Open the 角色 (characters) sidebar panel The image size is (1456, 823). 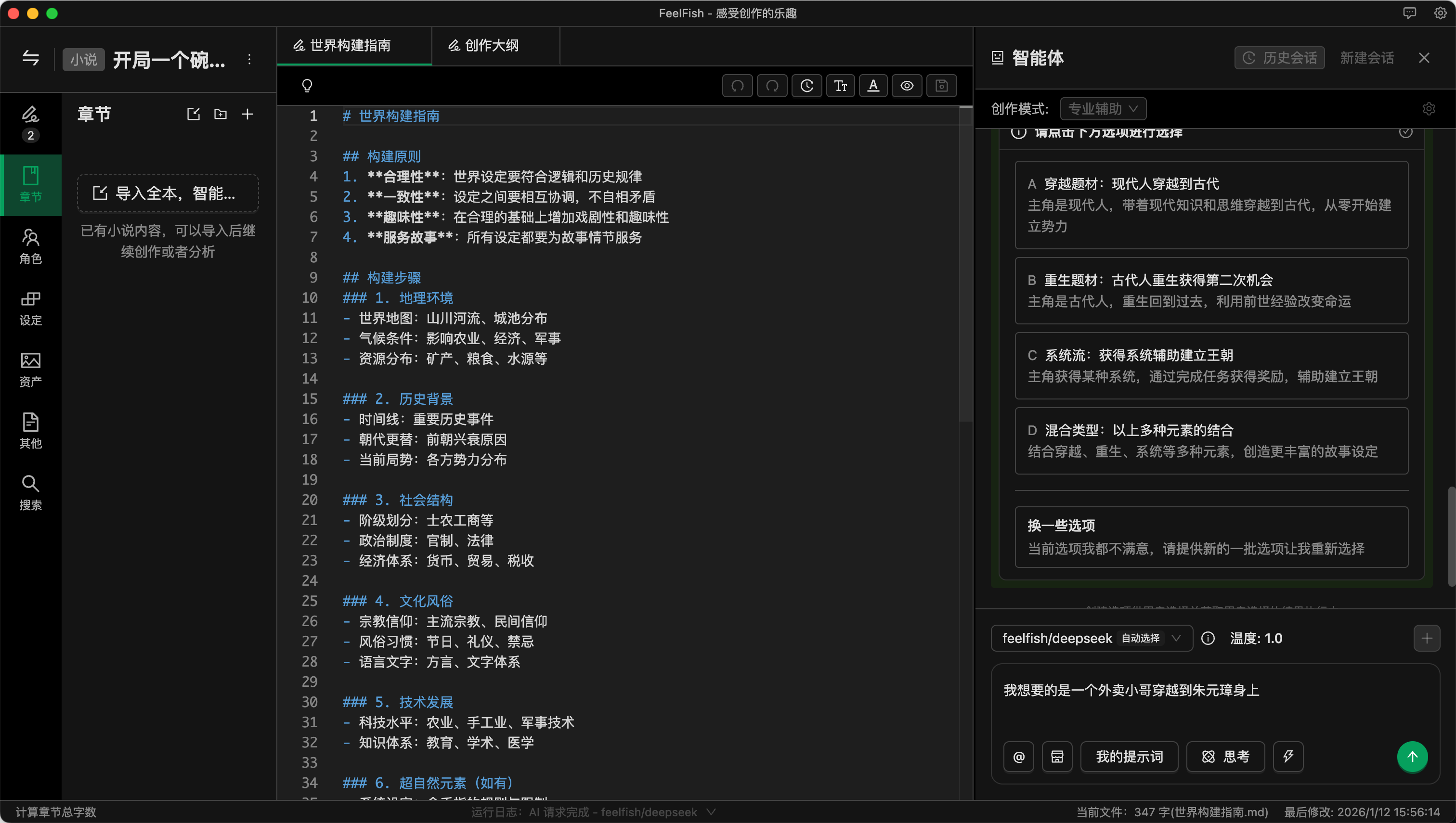point(30,246)
